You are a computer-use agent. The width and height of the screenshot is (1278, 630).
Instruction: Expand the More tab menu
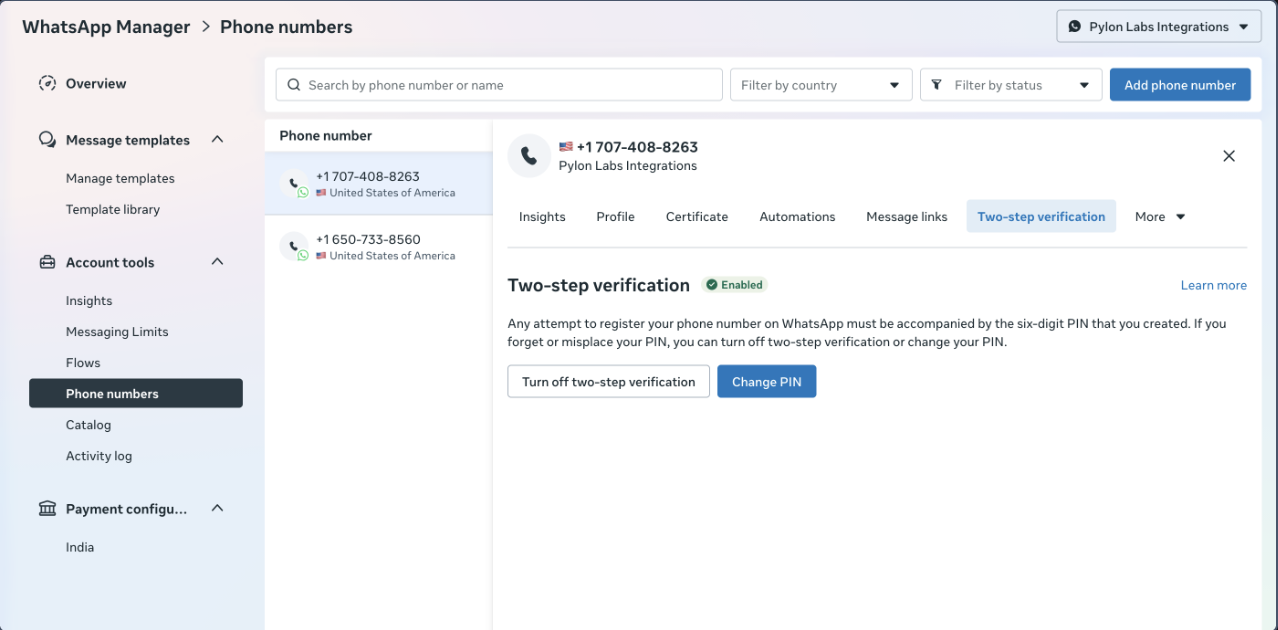[1160, 217]
